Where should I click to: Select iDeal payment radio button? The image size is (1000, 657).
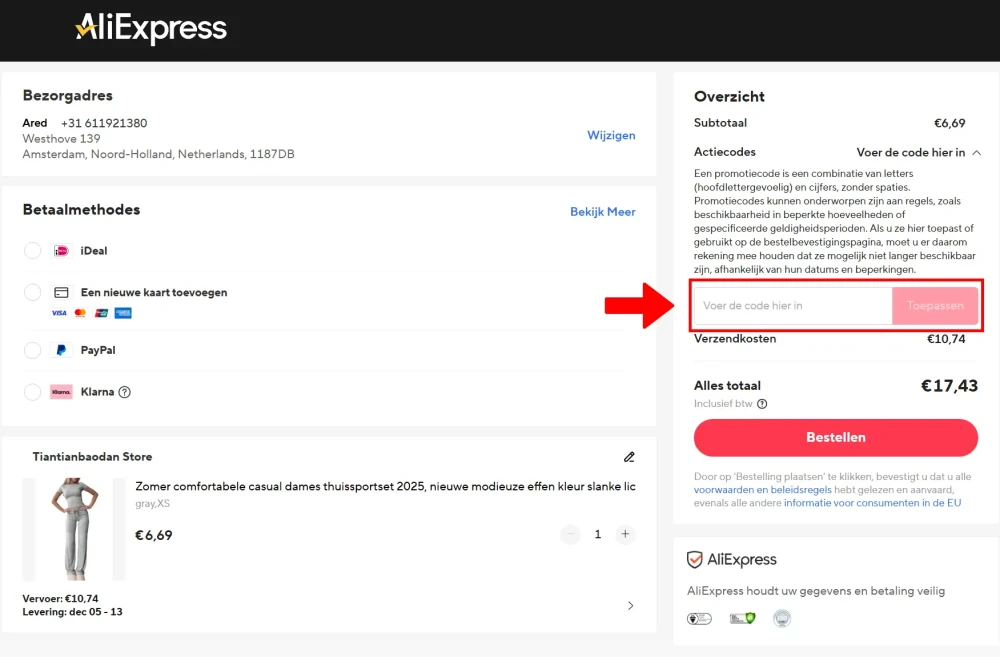tap(33, 251)
